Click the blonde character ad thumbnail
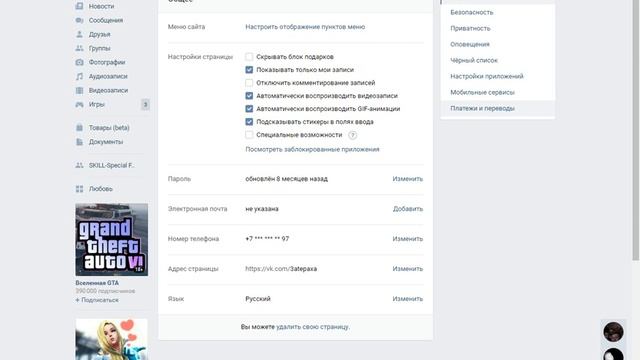 point(111,339)
